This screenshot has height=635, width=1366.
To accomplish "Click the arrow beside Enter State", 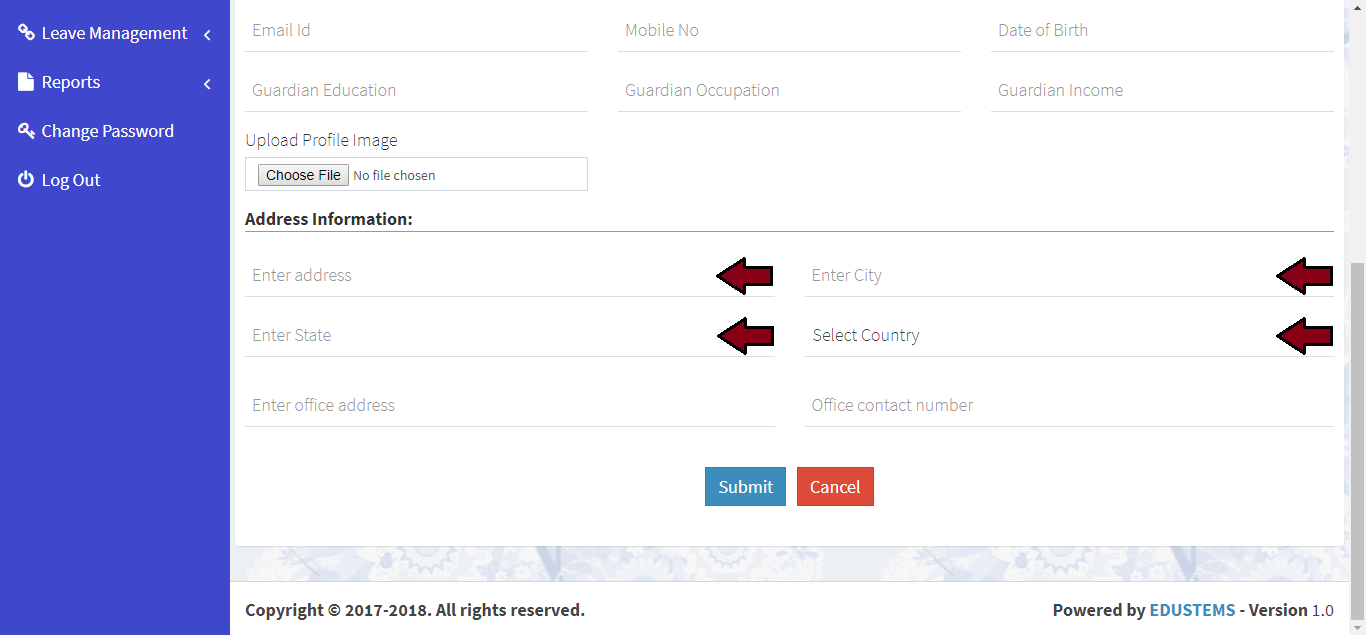I will click(746, 336).
